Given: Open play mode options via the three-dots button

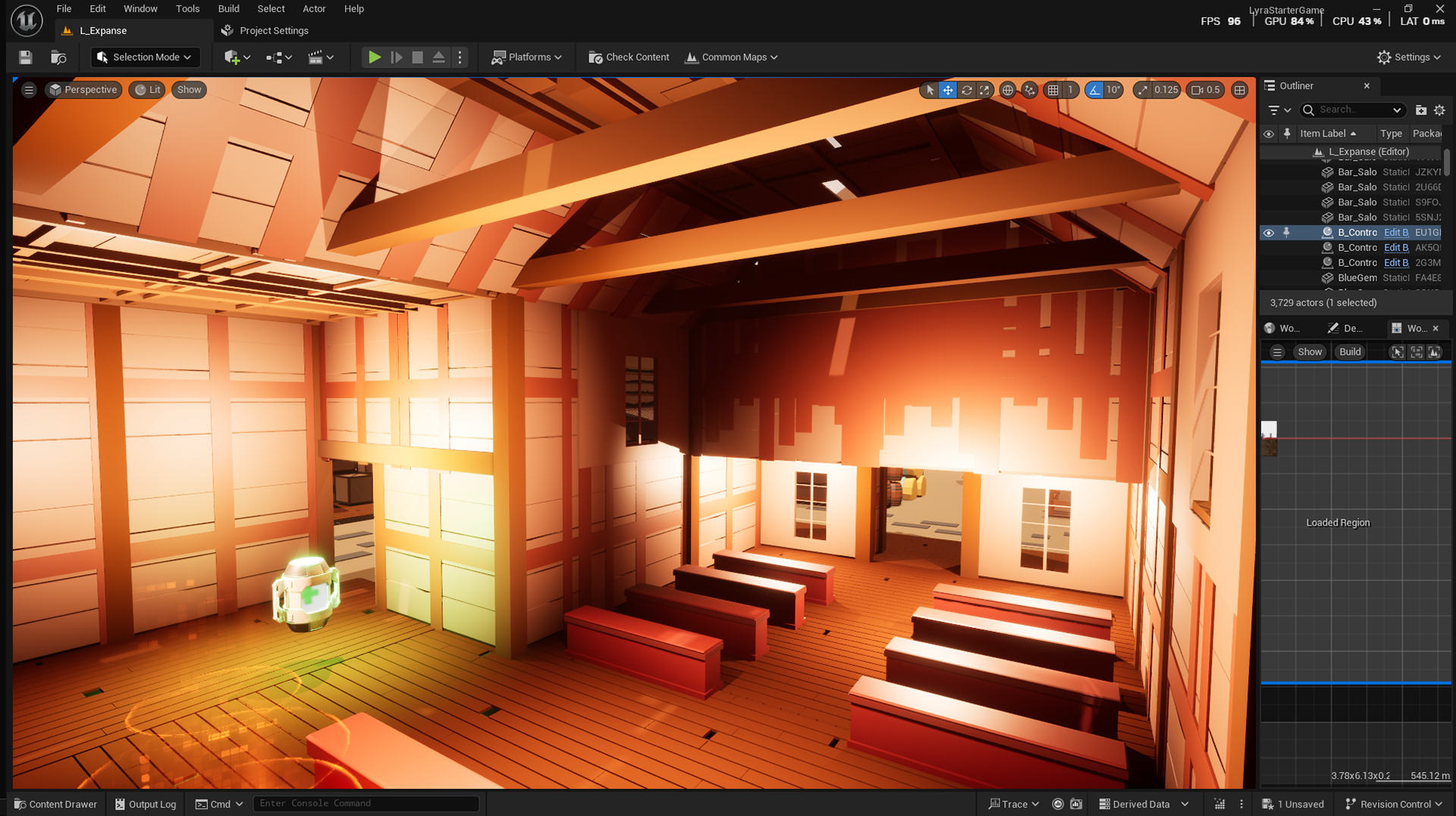Looking at the screenshot, I should click(460, 57).
